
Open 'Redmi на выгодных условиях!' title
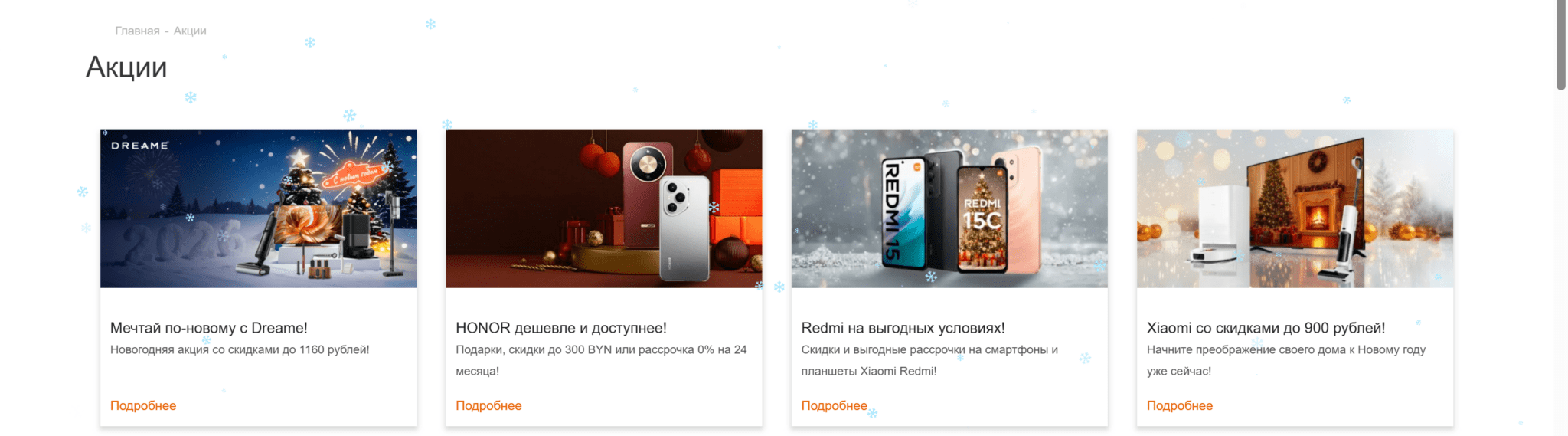point(903,328)
